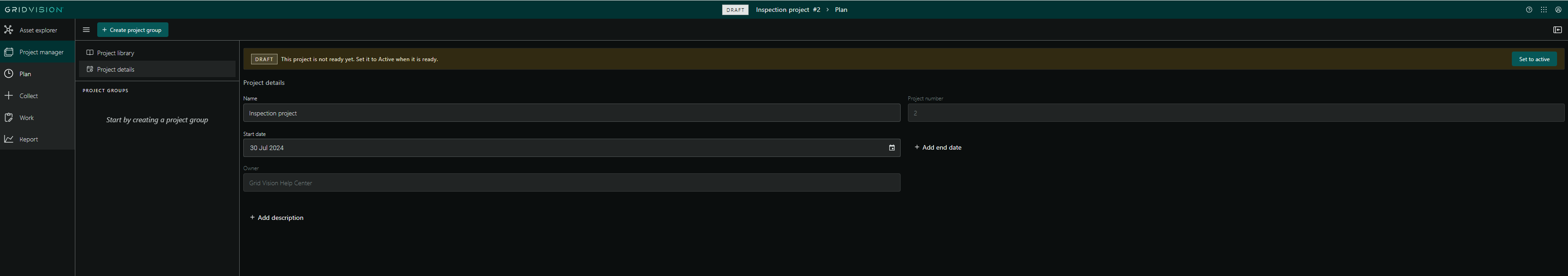Viewport: 1568px width, 276px height.
Task: Open the Collect section
Action: (x=28, y=96)
